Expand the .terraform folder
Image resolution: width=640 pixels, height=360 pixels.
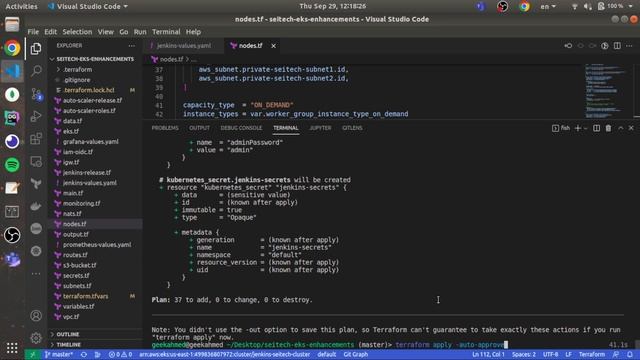77,69
